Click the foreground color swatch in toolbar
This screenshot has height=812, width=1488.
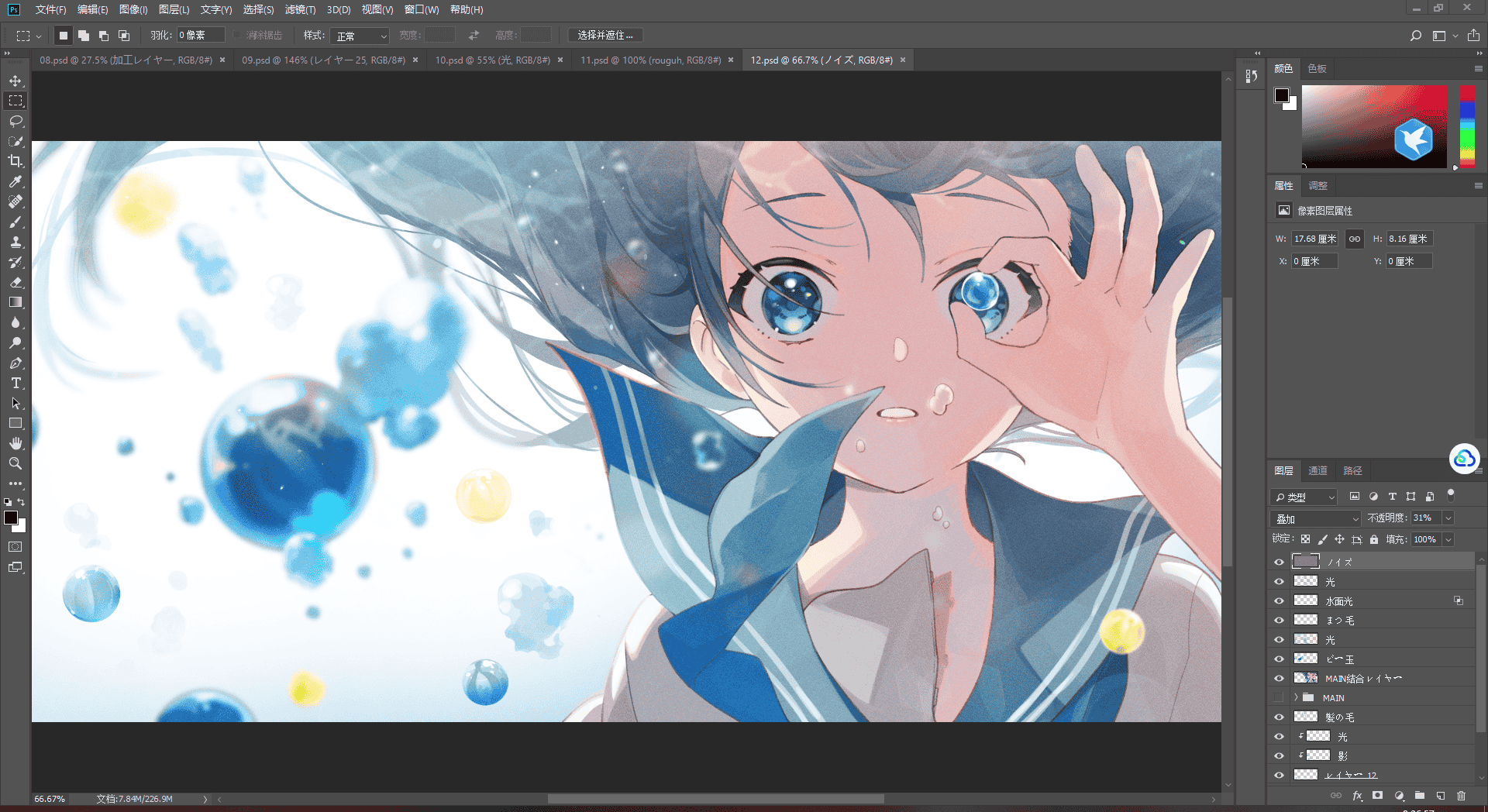tap(11, 518)
